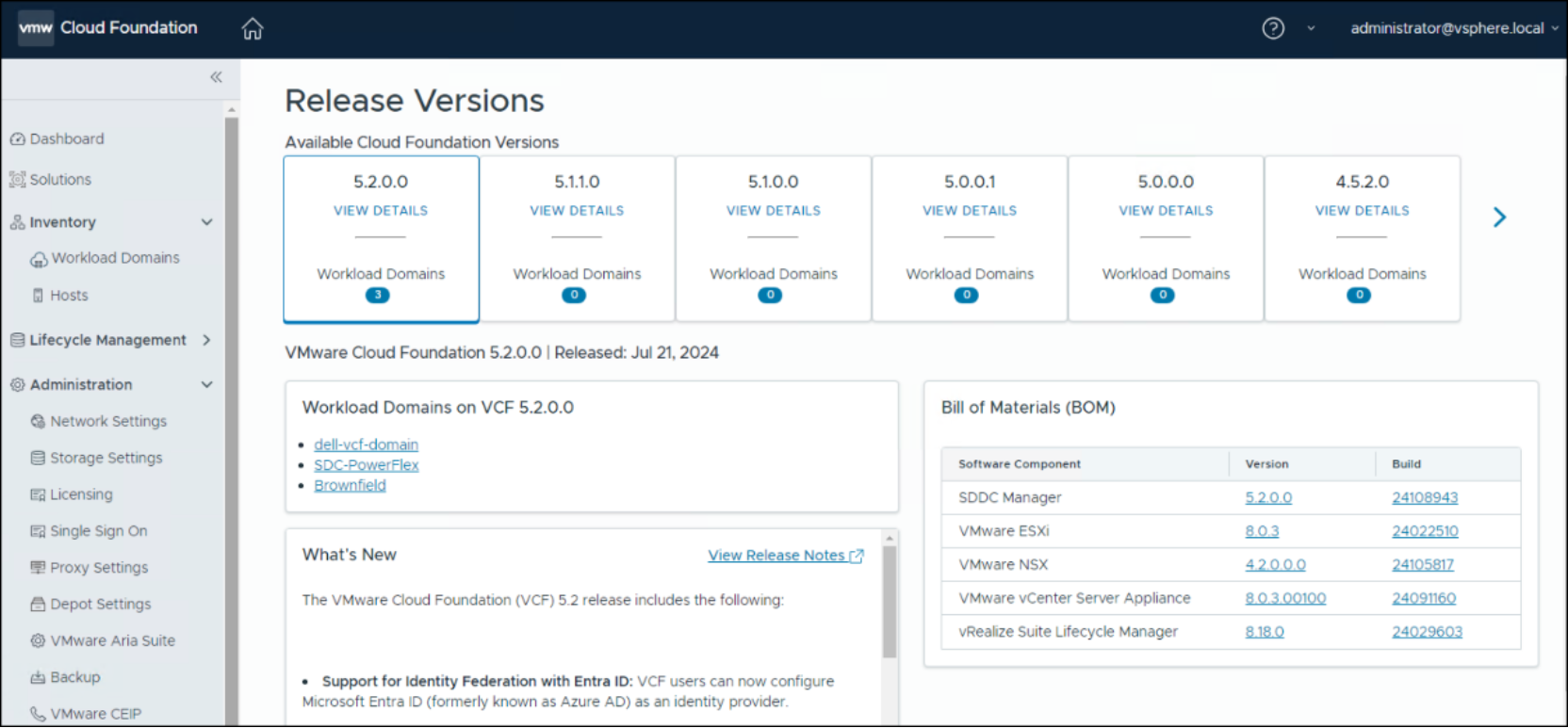
Task: Expand the Lifecycle Management chevron
Action: point(206,340)
